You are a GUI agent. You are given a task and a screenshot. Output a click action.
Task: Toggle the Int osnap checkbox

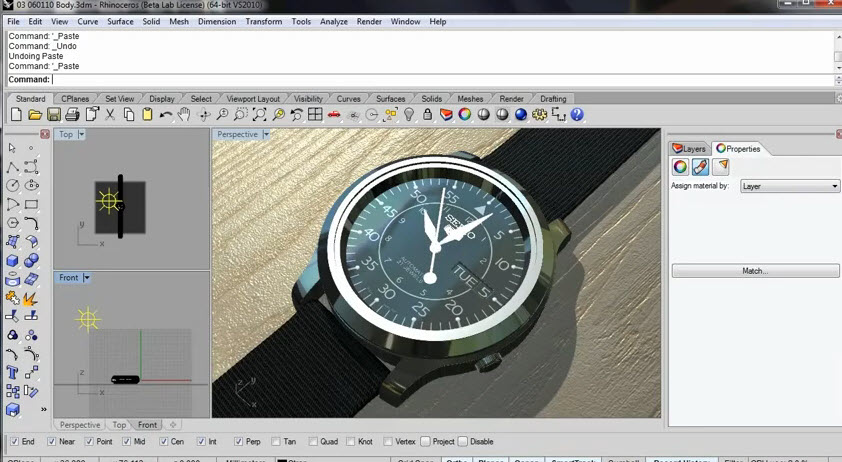[201, 442]
